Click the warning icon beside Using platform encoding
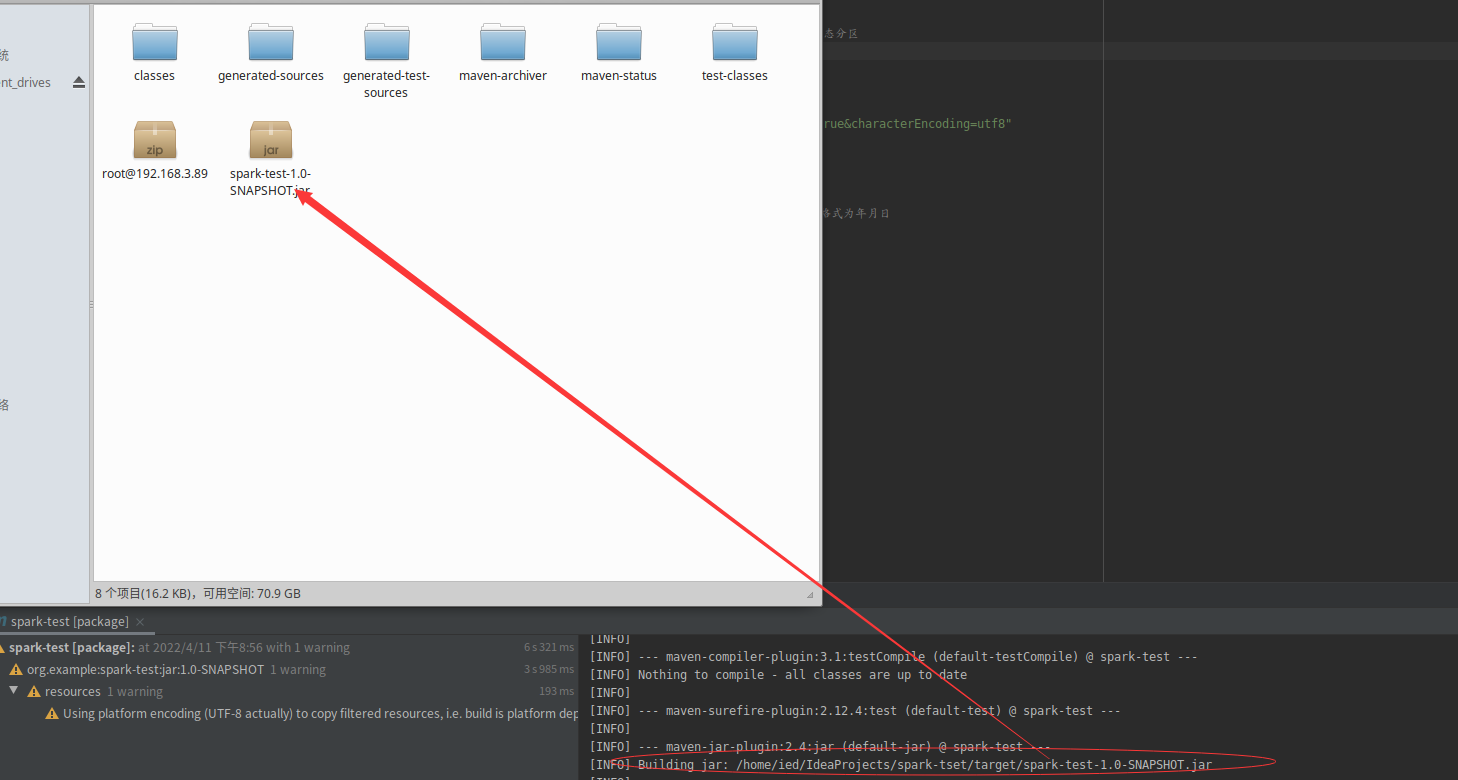Screen dimensions: 1458x780 tap(52, 714)
